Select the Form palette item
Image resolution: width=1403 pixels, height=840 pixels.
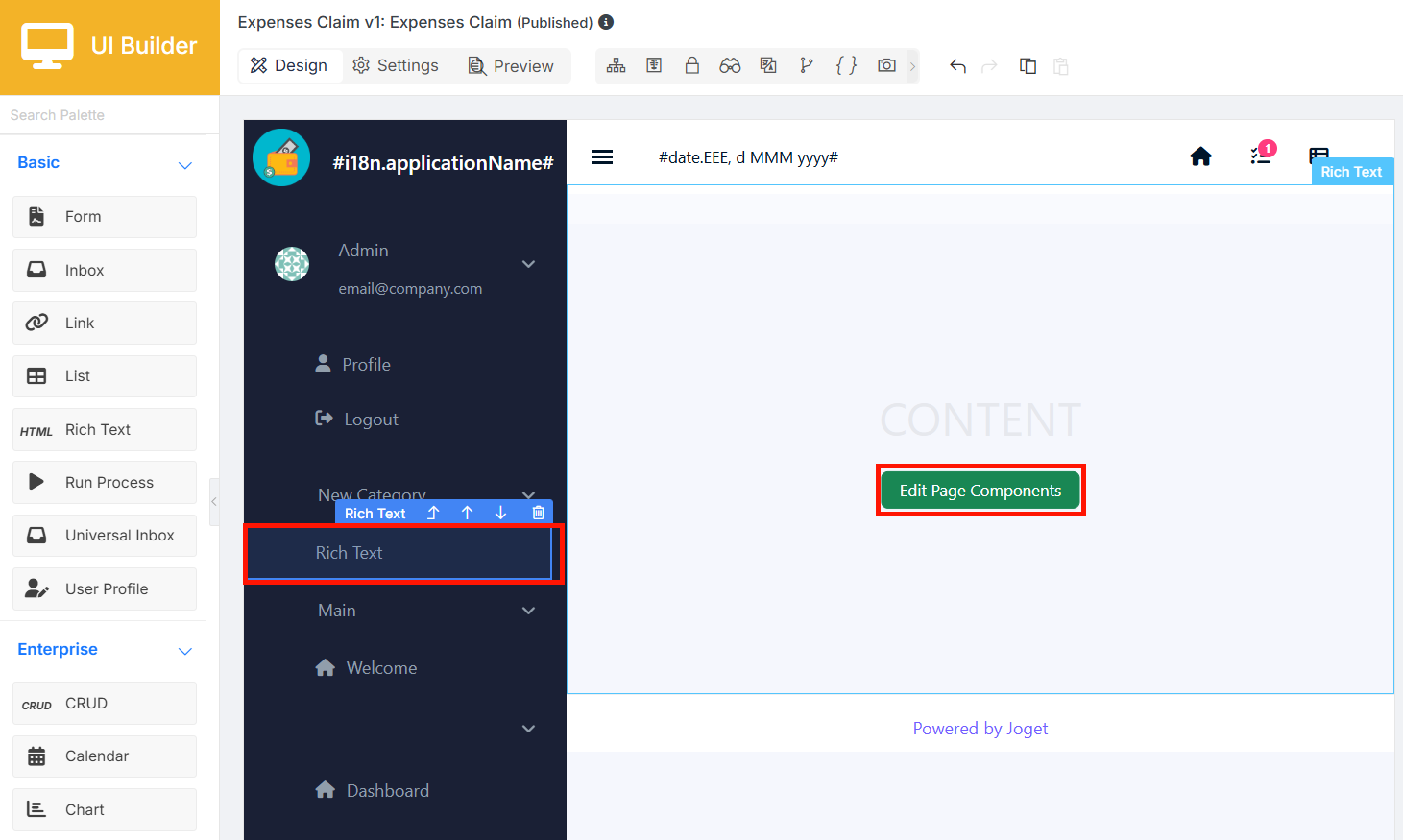105,217
